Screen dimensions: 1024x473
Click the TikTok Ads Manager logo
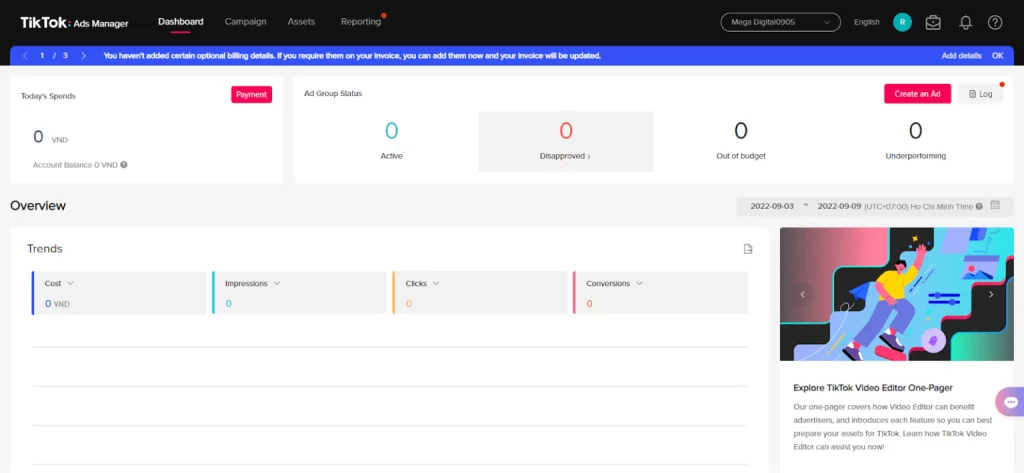coord(74,23)
